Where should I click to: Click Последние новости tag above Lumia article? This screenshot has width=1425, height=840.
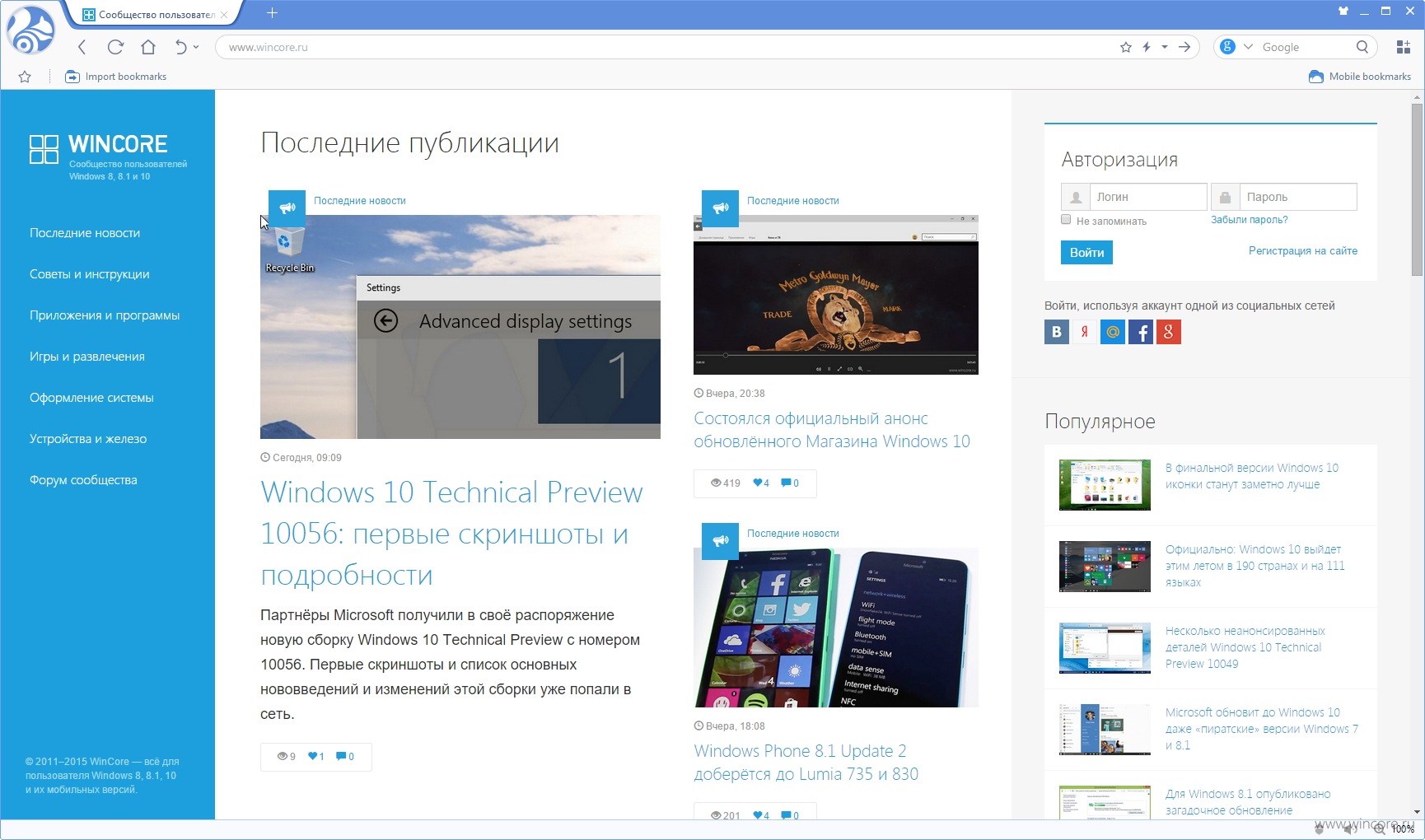(x=792, y=534)
